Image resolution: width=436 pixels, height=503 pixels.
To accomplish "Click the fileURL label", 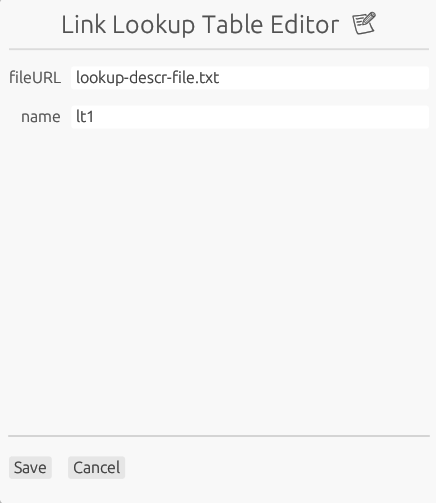I will pyautogui.click(x=35, y=78).
